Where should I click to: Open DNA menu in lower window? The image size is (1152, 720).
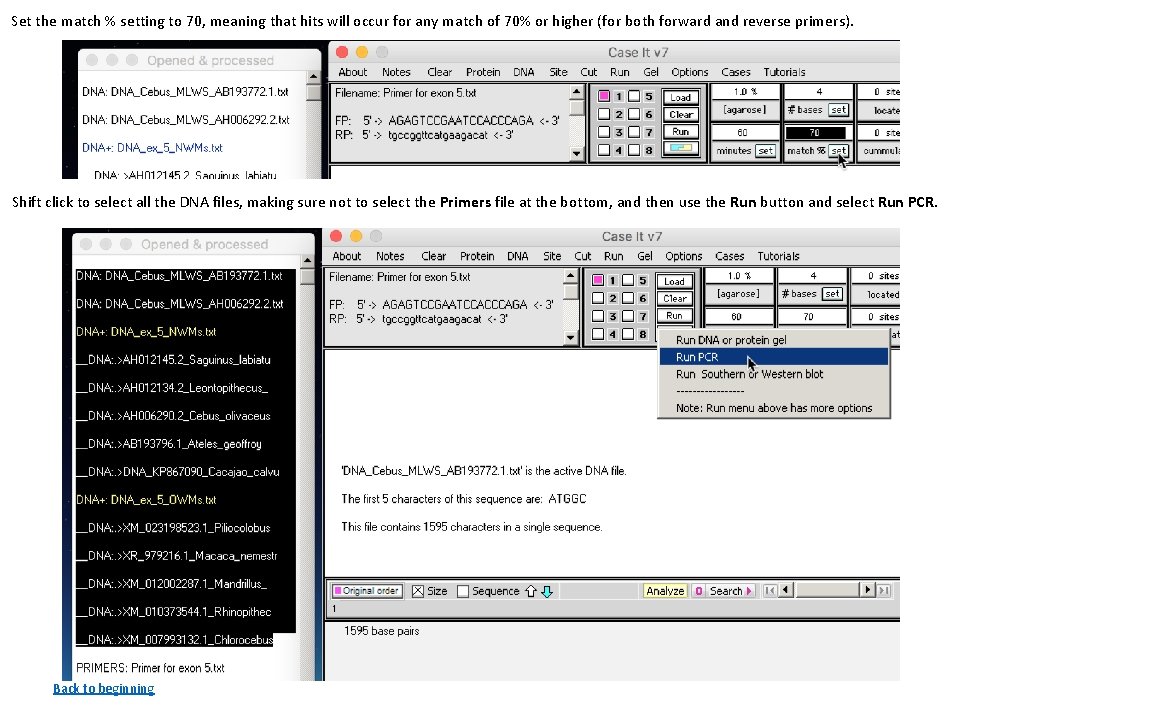coord(517,256)
